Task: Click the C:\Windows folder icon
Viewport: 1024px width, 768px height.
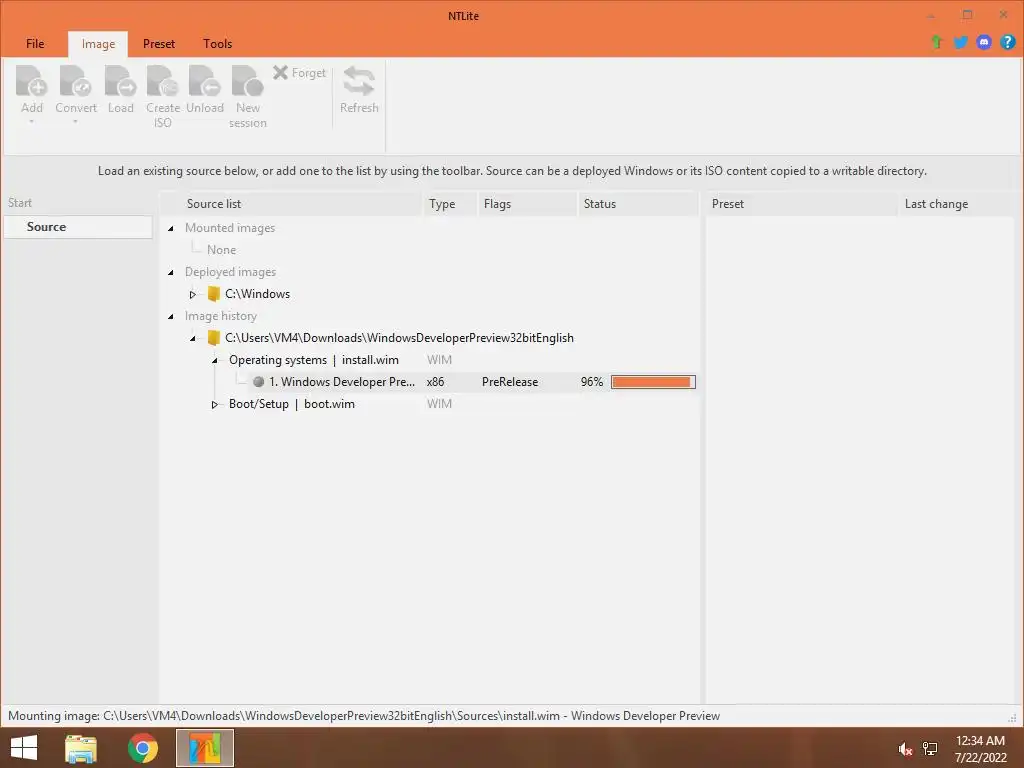Action: (x=213, y=294)
